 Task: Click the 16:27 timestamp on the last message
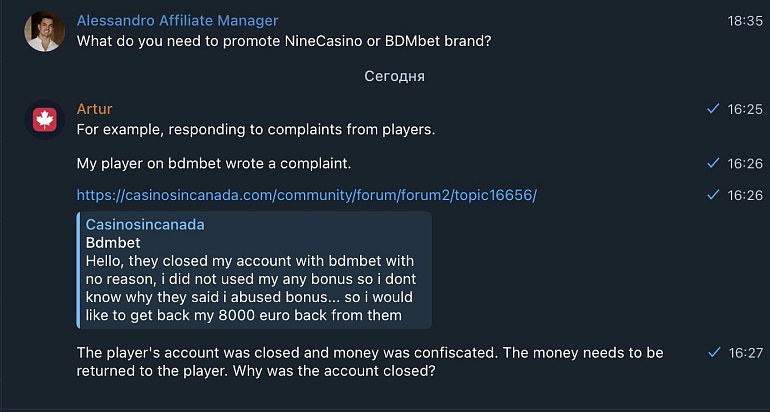tap(745, 353)
